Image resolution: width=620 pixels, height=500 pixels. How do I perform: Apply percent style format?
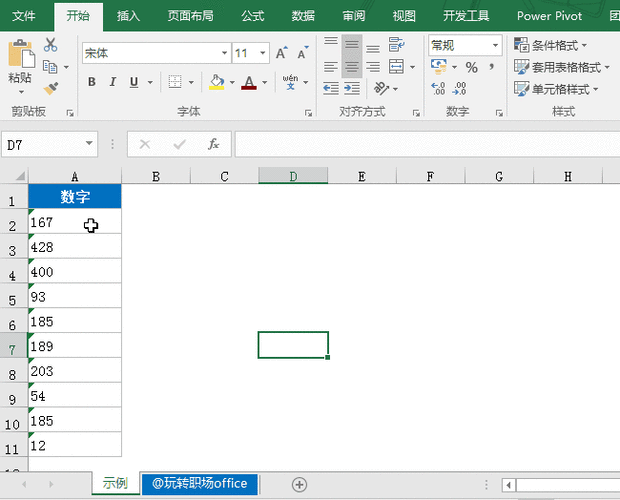471,67
